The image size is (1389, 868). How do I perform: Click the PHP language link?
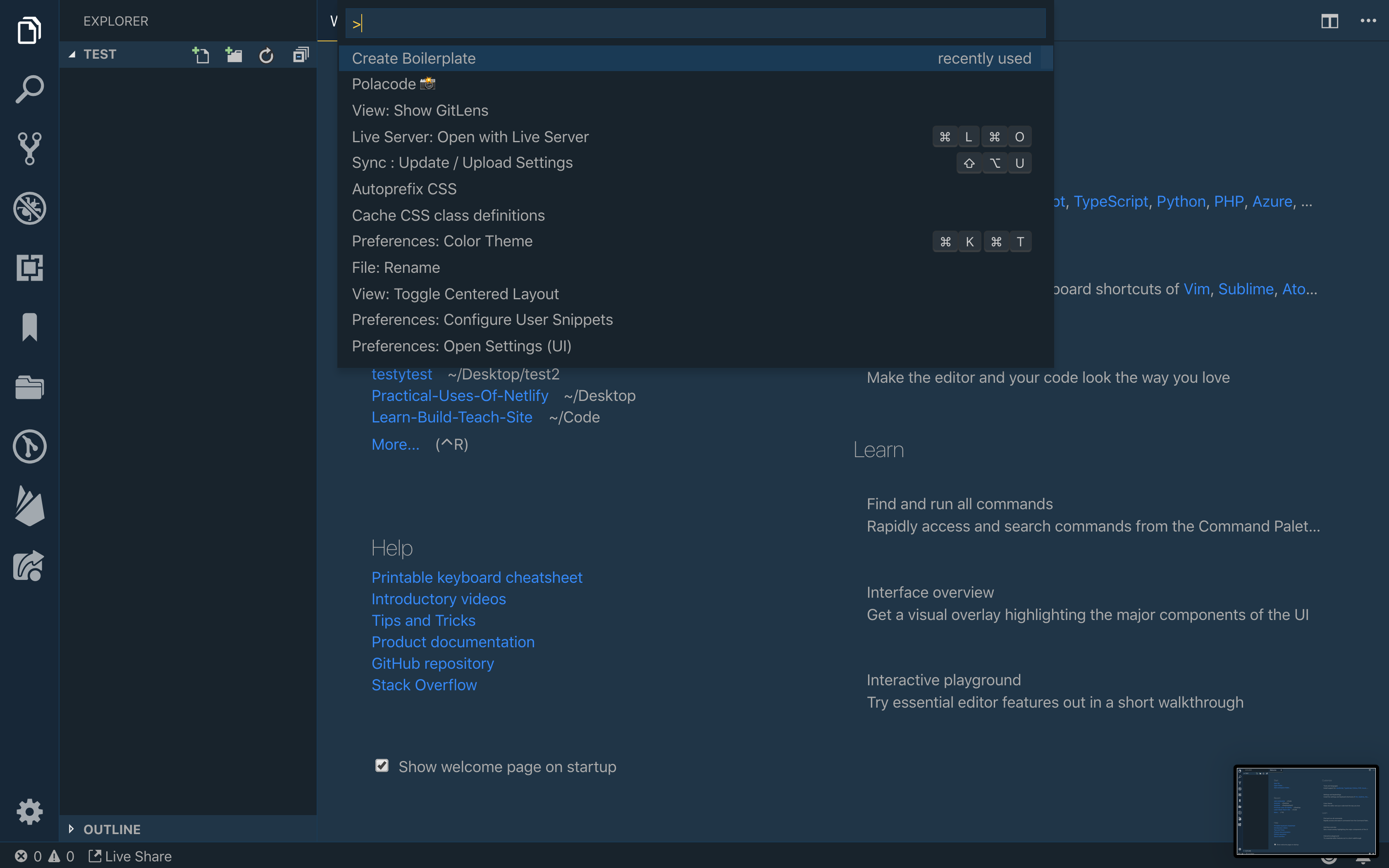[x=1228, y=202]
